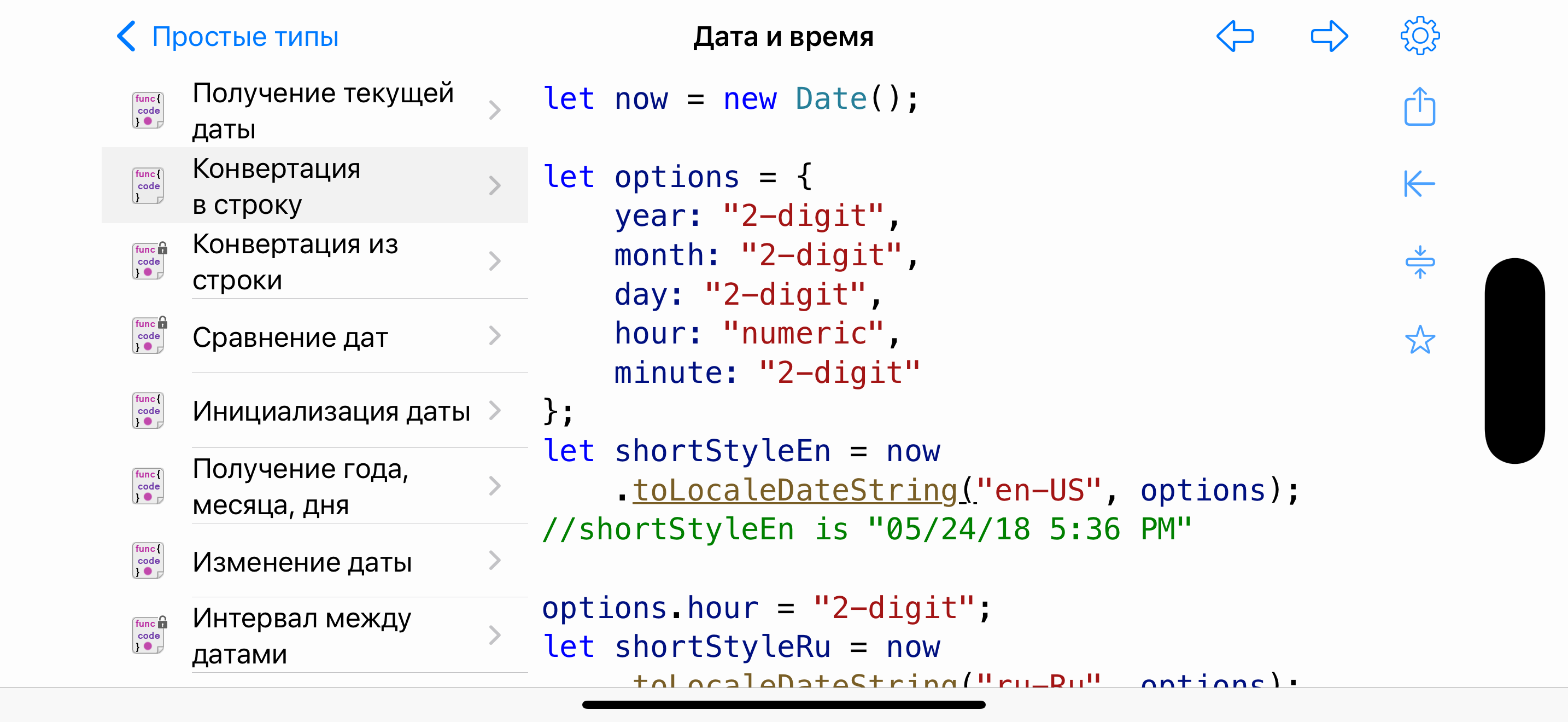
Task: Click the left arrow previous-topic icon
Action: [x=1235, y=37]
